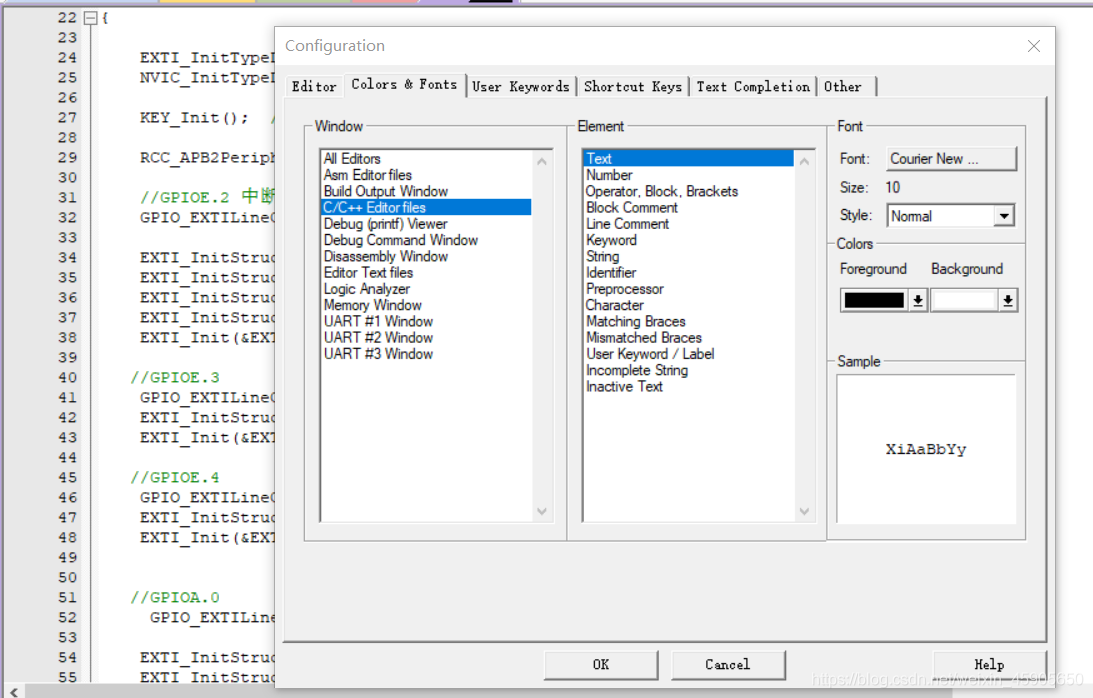The image size is (1093, 698).
Task: Select the Colors & Fonts tab
Action: tap(404, 84)
